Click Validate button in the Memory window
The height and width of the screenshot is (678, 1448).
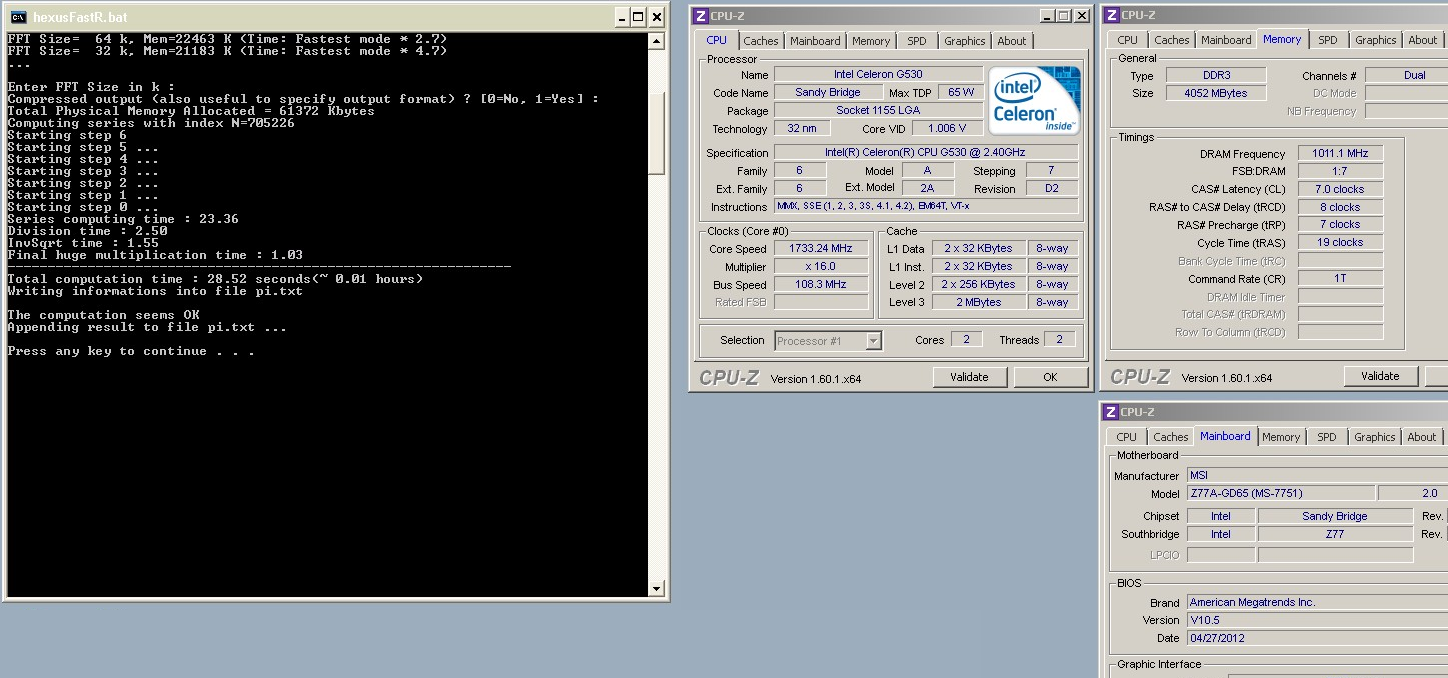click(x=1380, y=376)
